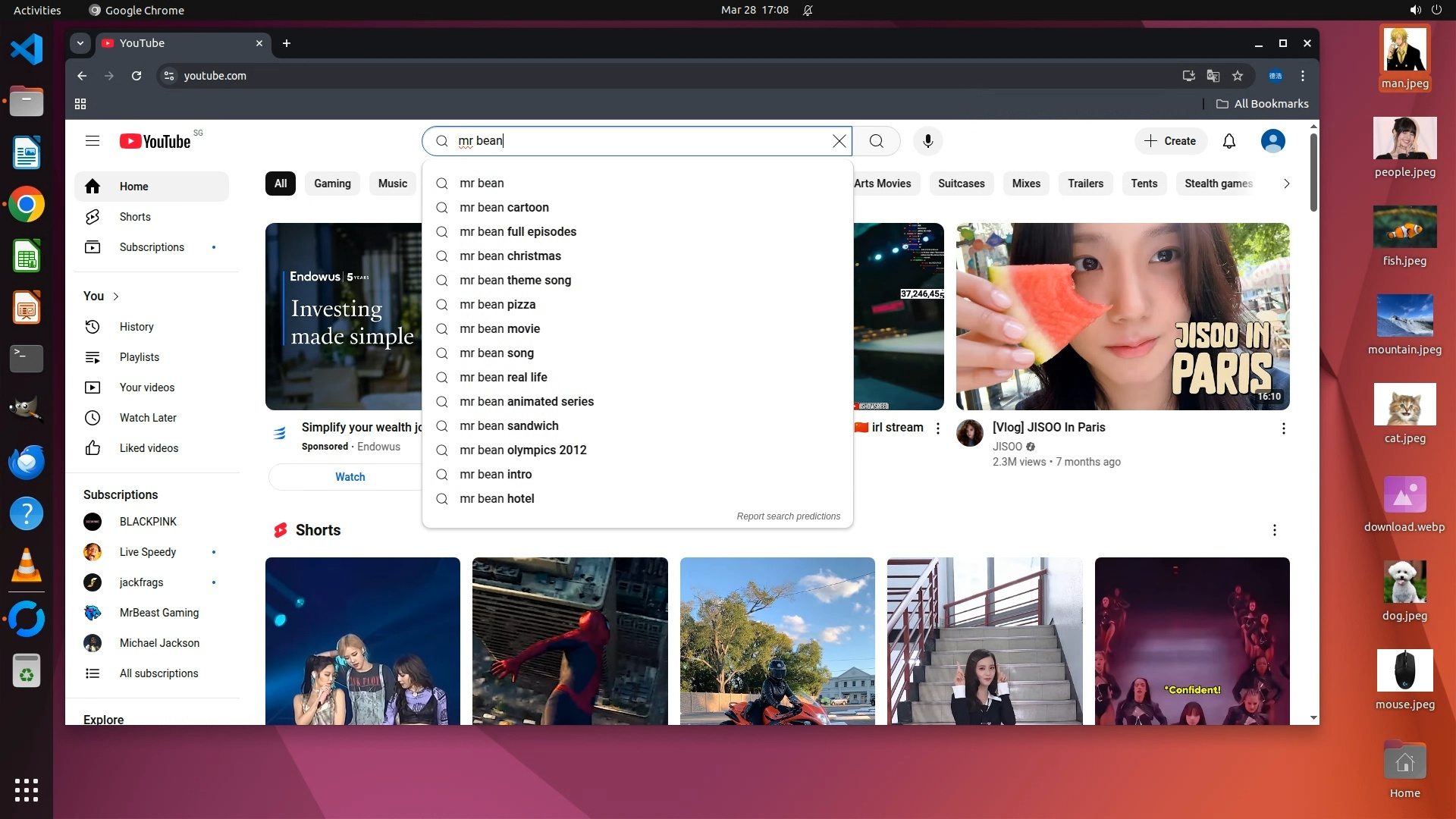The image size is (1456, 819).
Task: Click the voice search microphone icon
Action: tap(927, 141)
